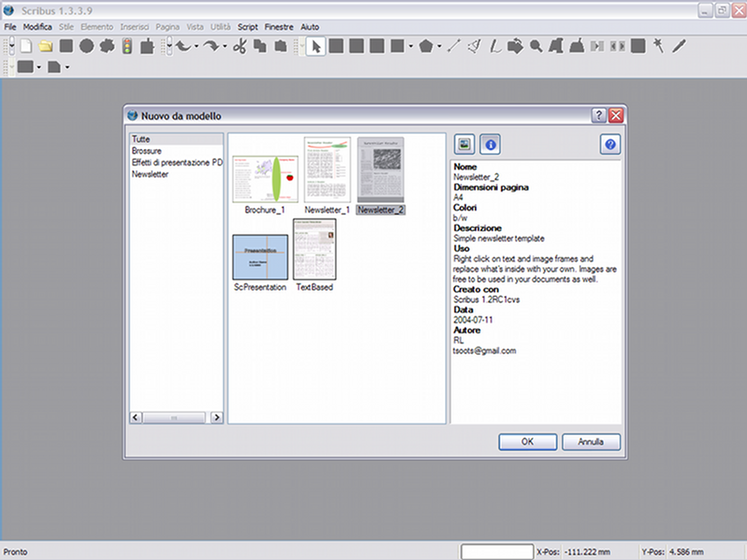Open the PDF annotation tool dropdown arrow
Viewport: 747px width, 560px height.
point(67,67)
